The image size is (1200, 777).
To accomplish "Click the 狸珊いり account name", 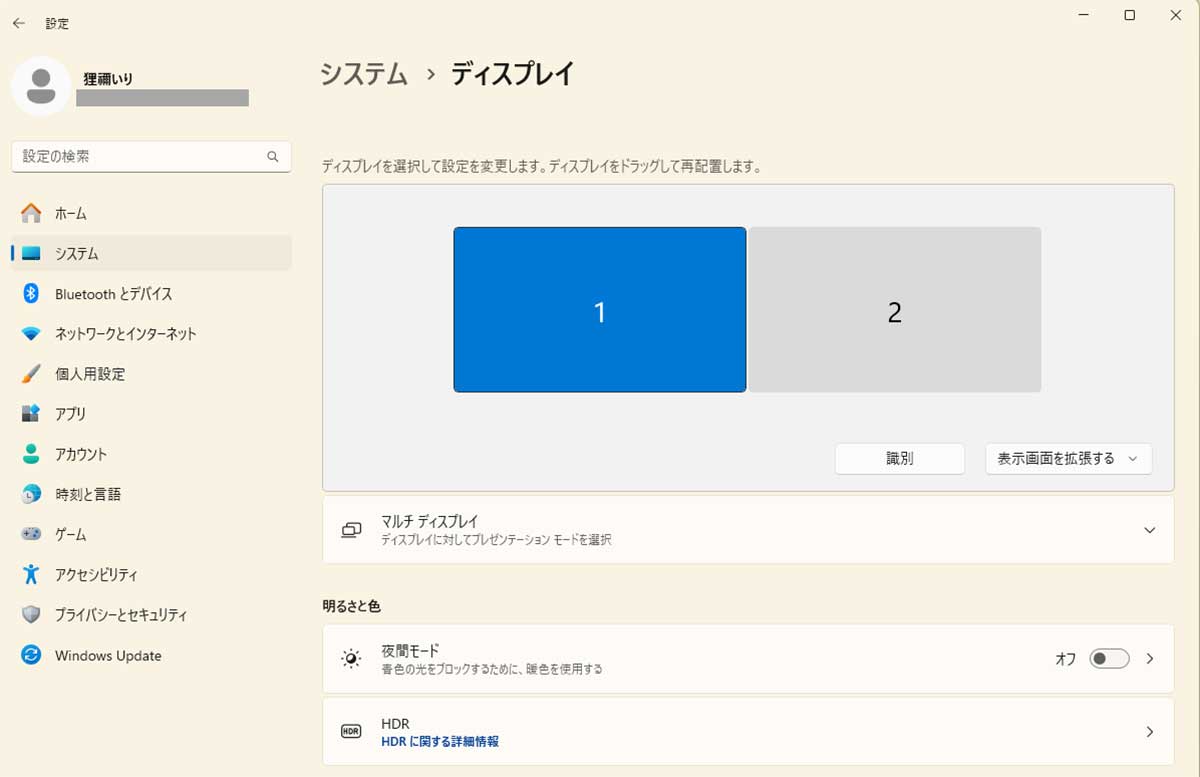I will 108,79.
